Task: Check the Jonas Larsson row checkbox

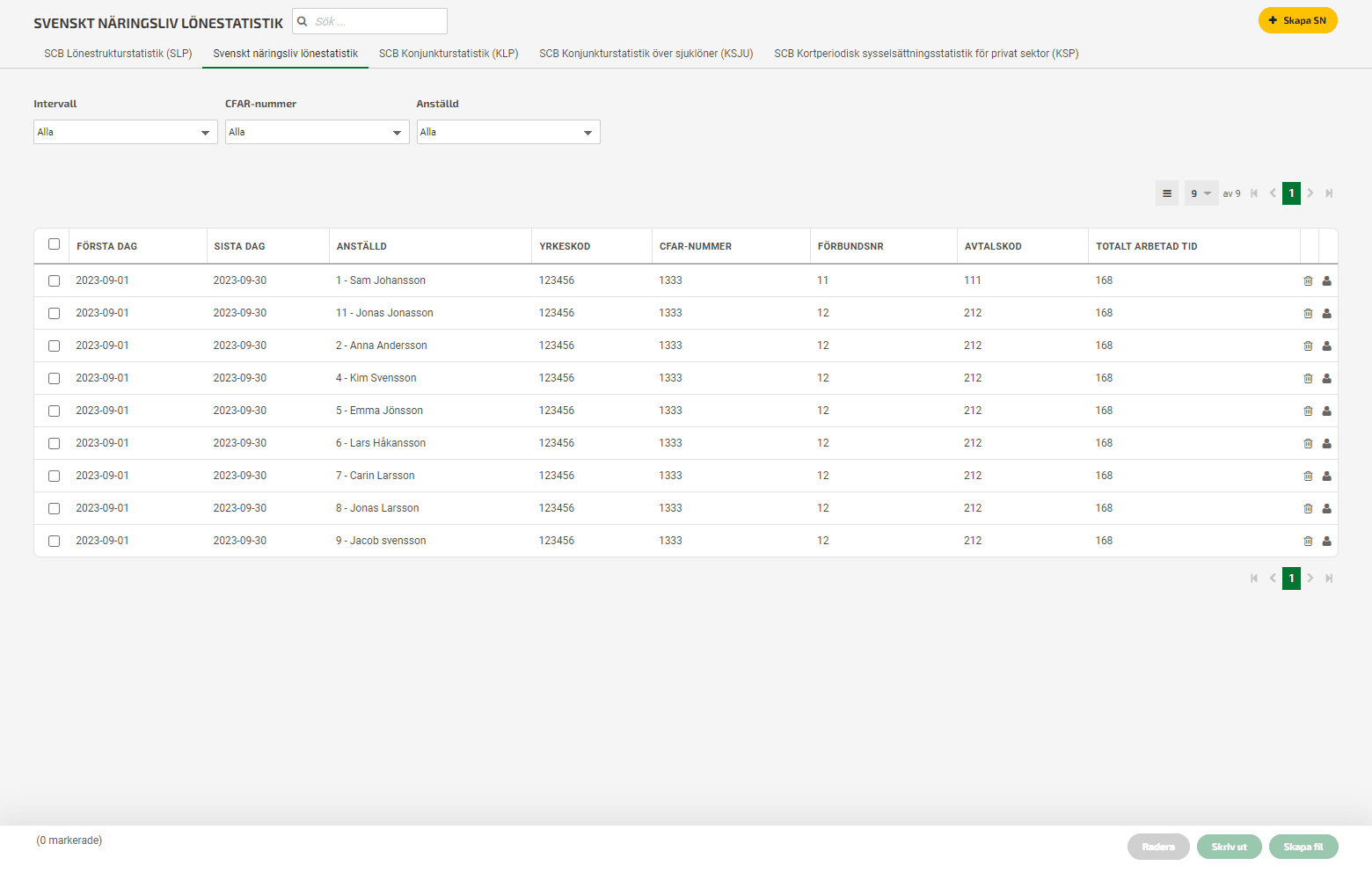Action: click(54, 509)
